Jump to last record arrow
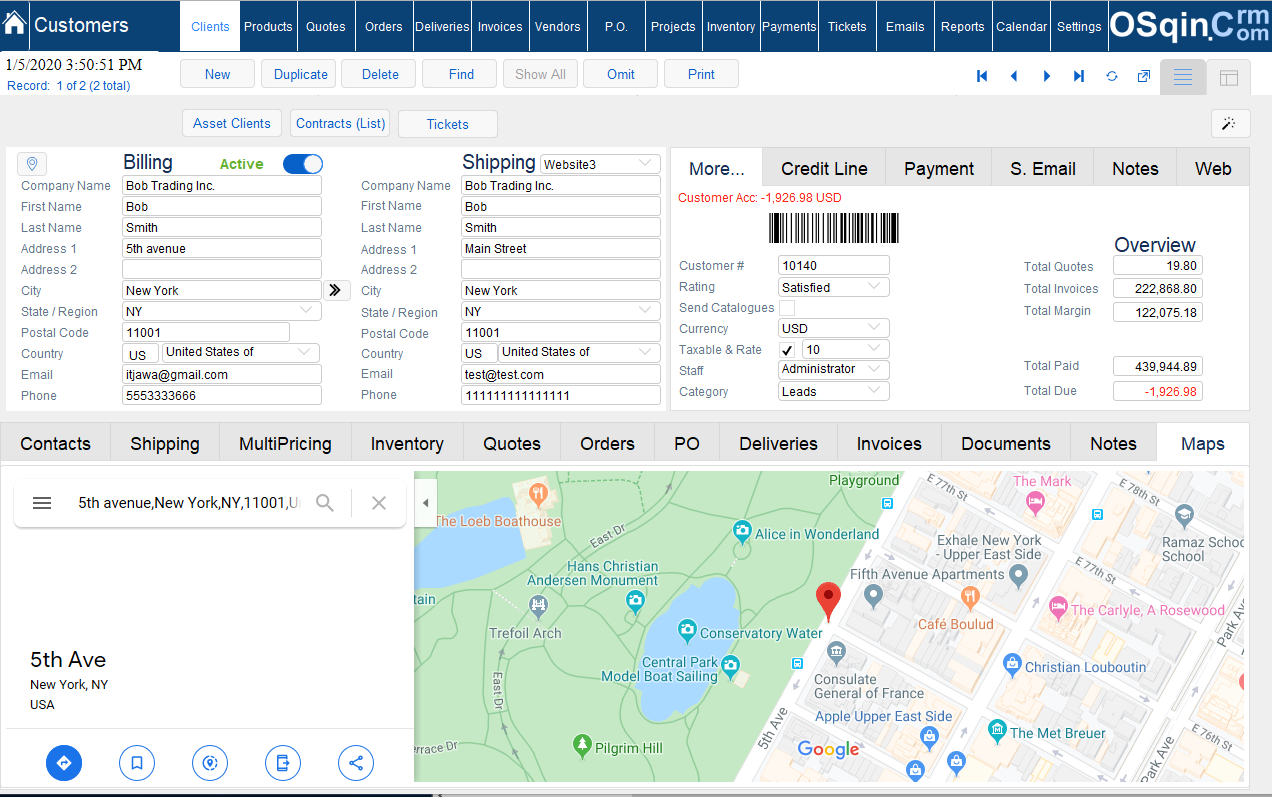1272x797 pixels. pos(1079,76)
